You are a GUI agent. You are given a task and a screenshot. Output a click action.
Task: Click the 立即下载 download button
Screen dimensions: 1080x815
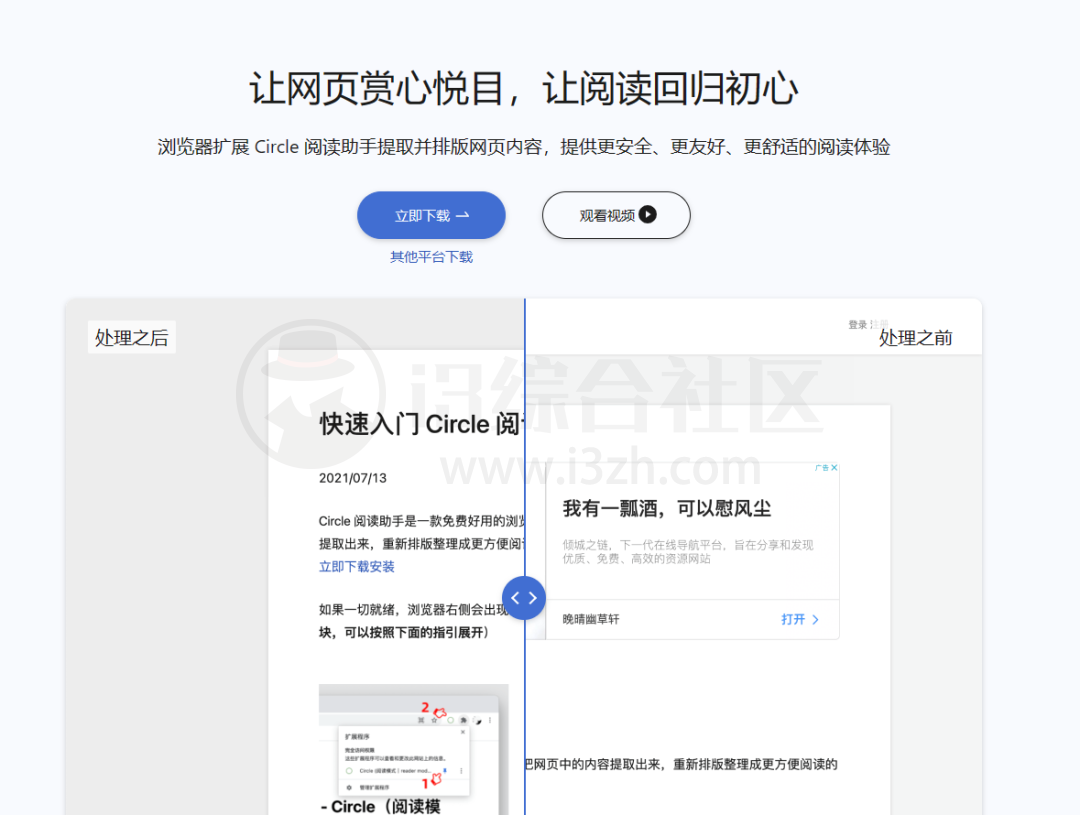coord(431,215)
